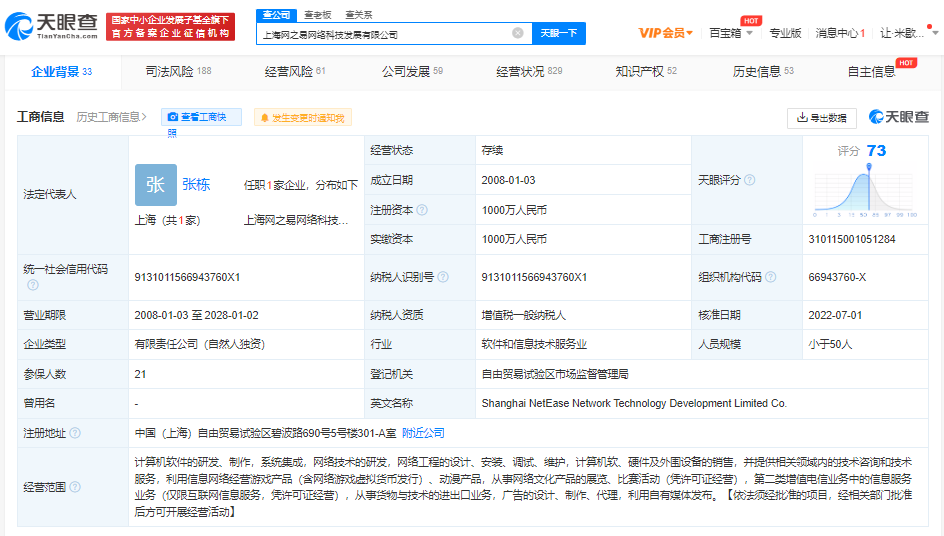Image resolution: width=944 pixels, height=536 pixels.
Task: Click the help icon next to 经营范围
Action: click(74, 487)
